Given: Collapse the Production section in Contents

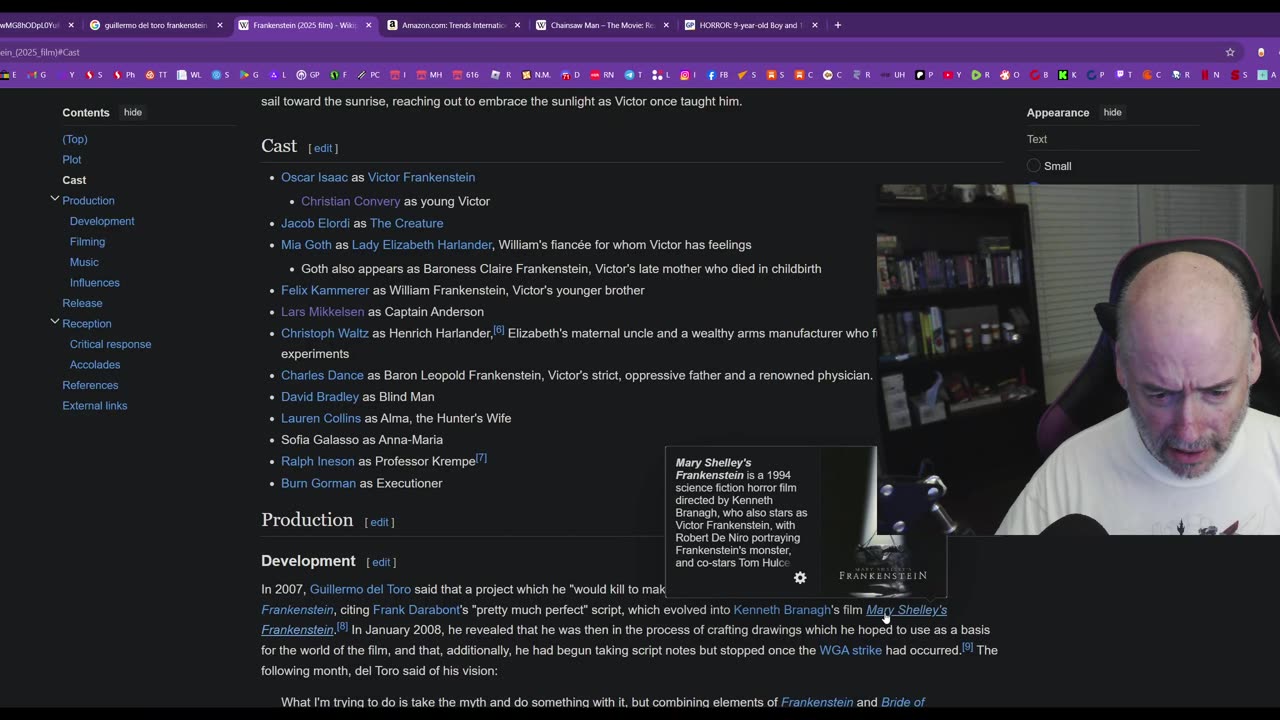Looking at the screenshot, I should point(55,200).
